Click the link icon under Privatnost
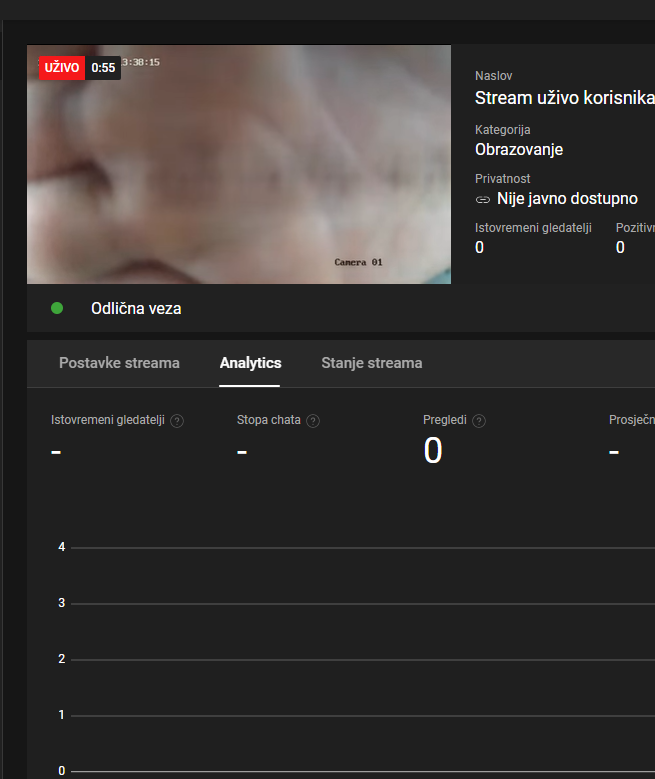This screenshot has width=655, height=779. [483, 200]
